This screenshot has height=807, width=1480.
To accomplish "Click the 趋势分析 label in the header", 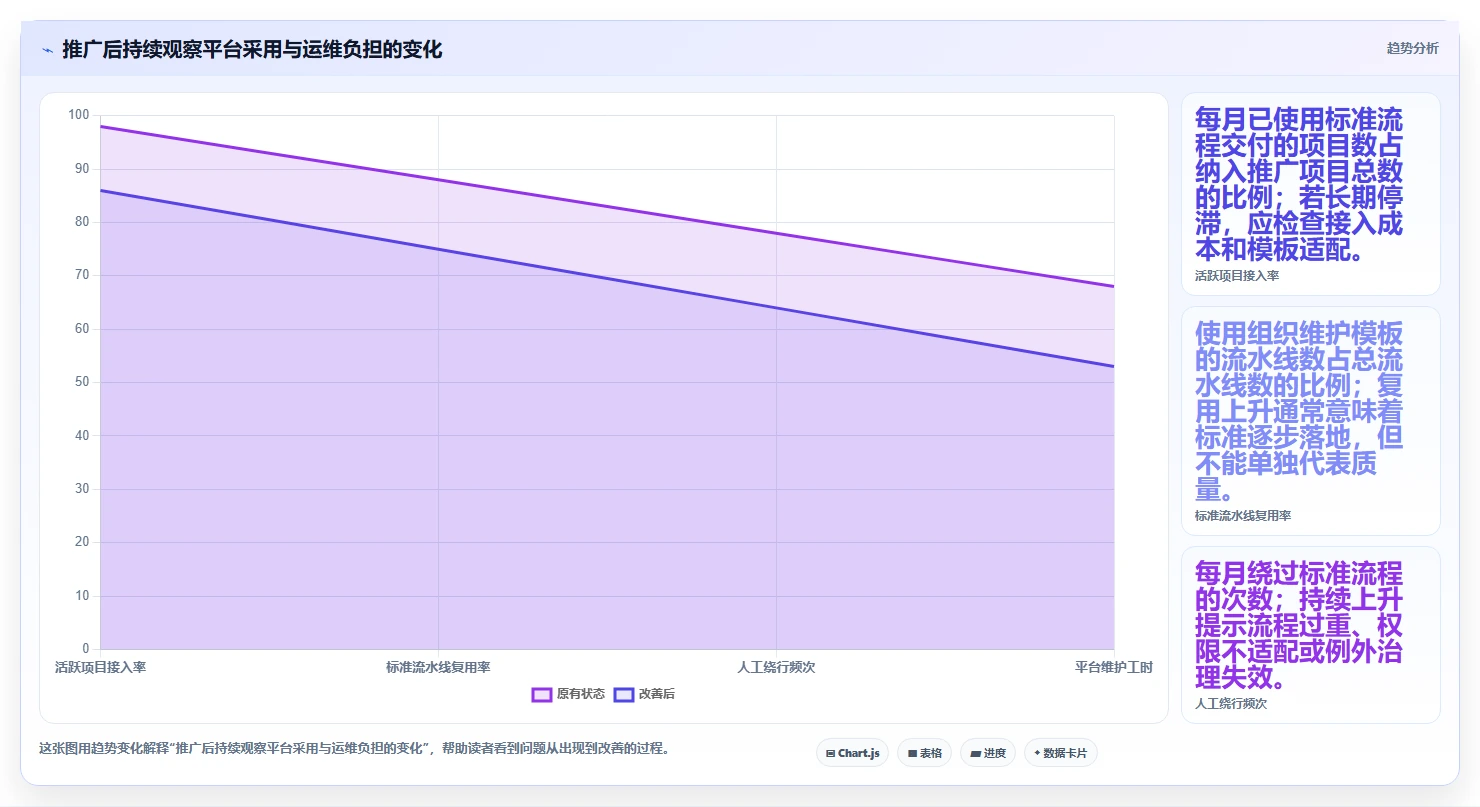I will 1412,48.
